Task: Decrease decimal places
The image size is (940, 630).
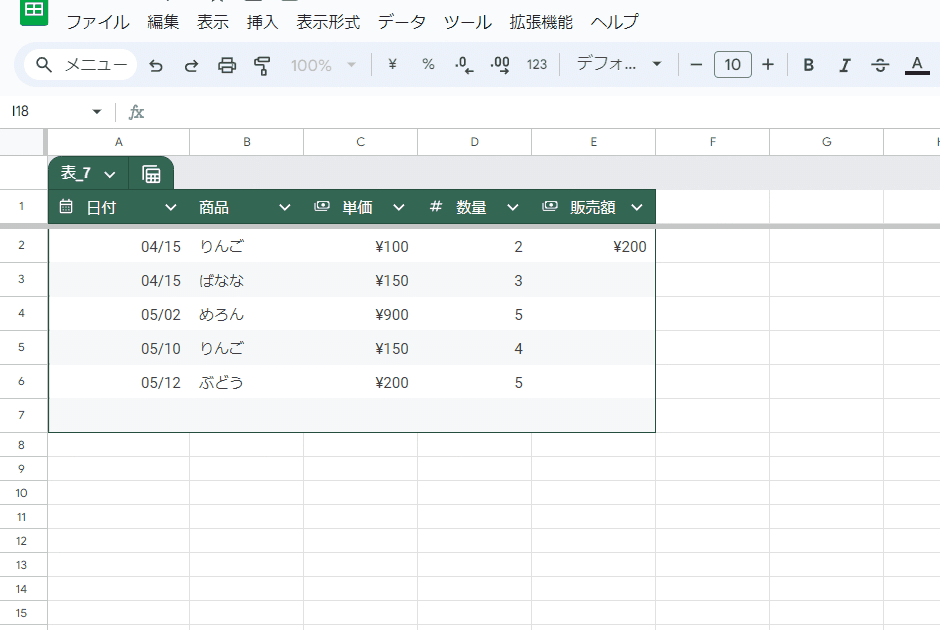Action: pyautogui.click(x=464, y=65)
